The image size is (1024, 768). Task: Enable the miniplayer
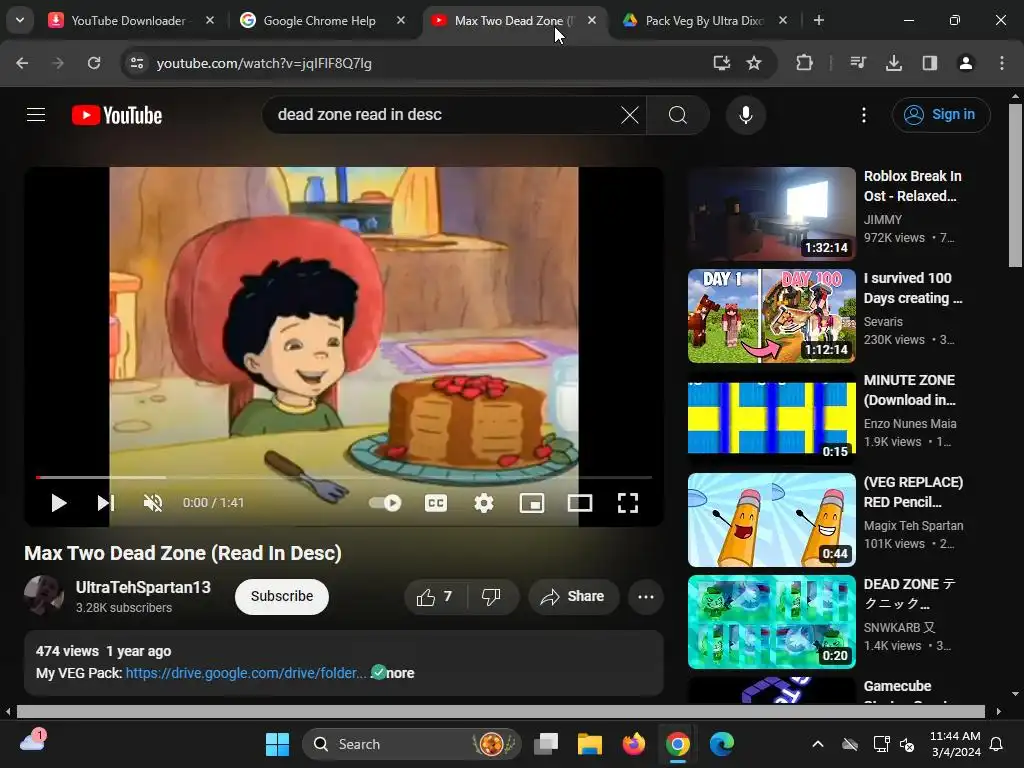(532, 503)
